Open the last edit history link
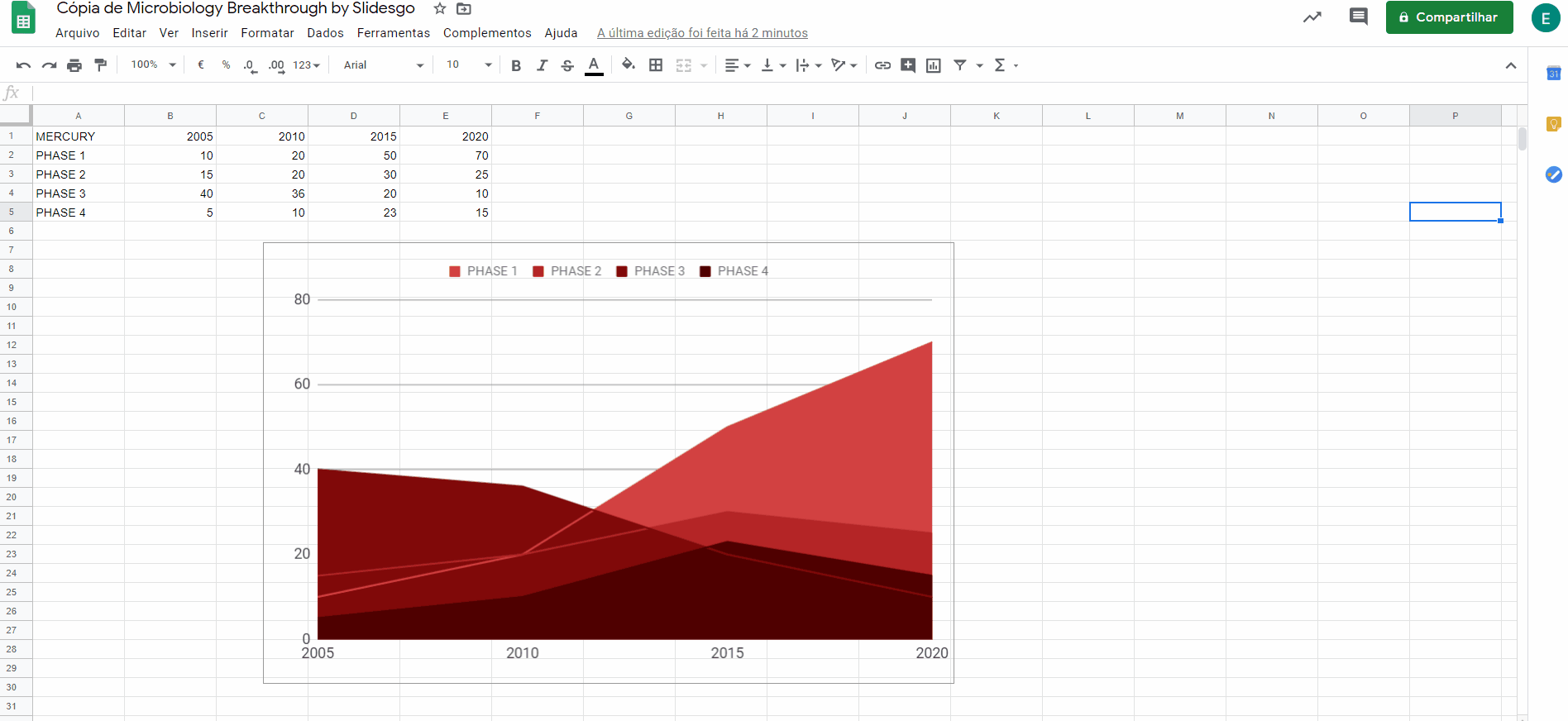The image size is (1568, 721). click(703, 33)
